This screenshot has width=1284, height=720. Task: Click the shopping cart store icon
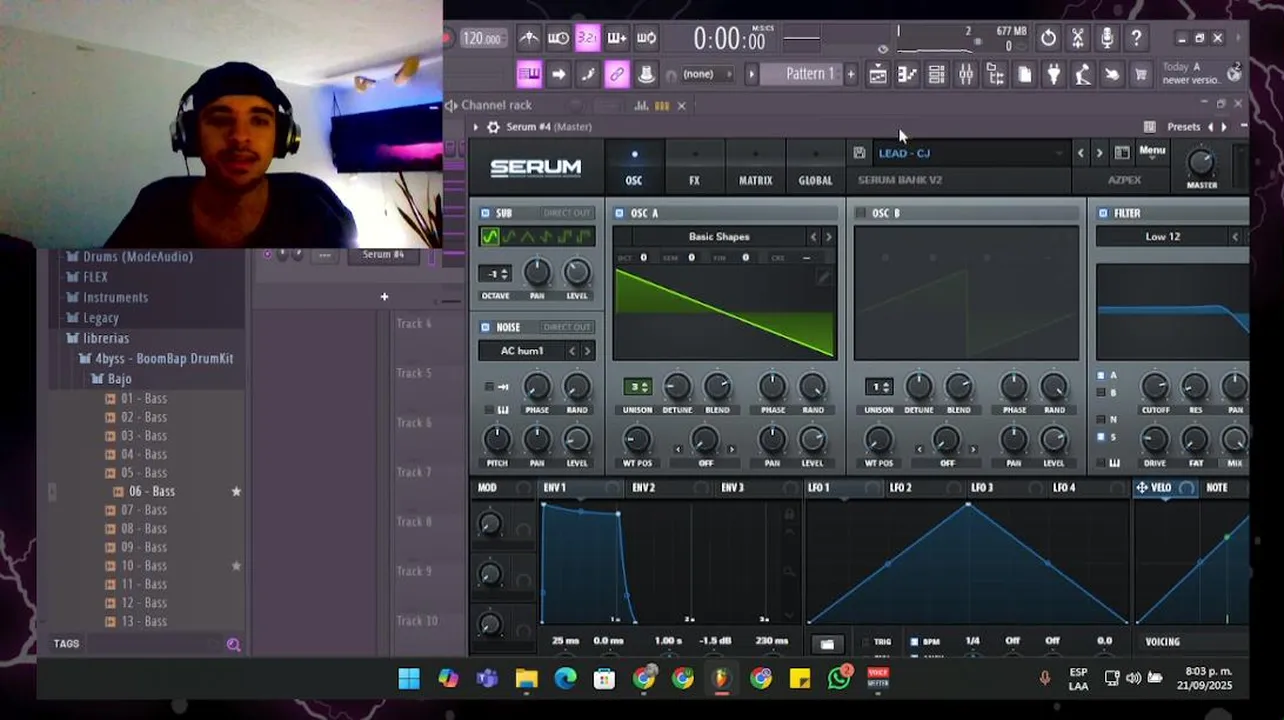tap(1141, 74)
